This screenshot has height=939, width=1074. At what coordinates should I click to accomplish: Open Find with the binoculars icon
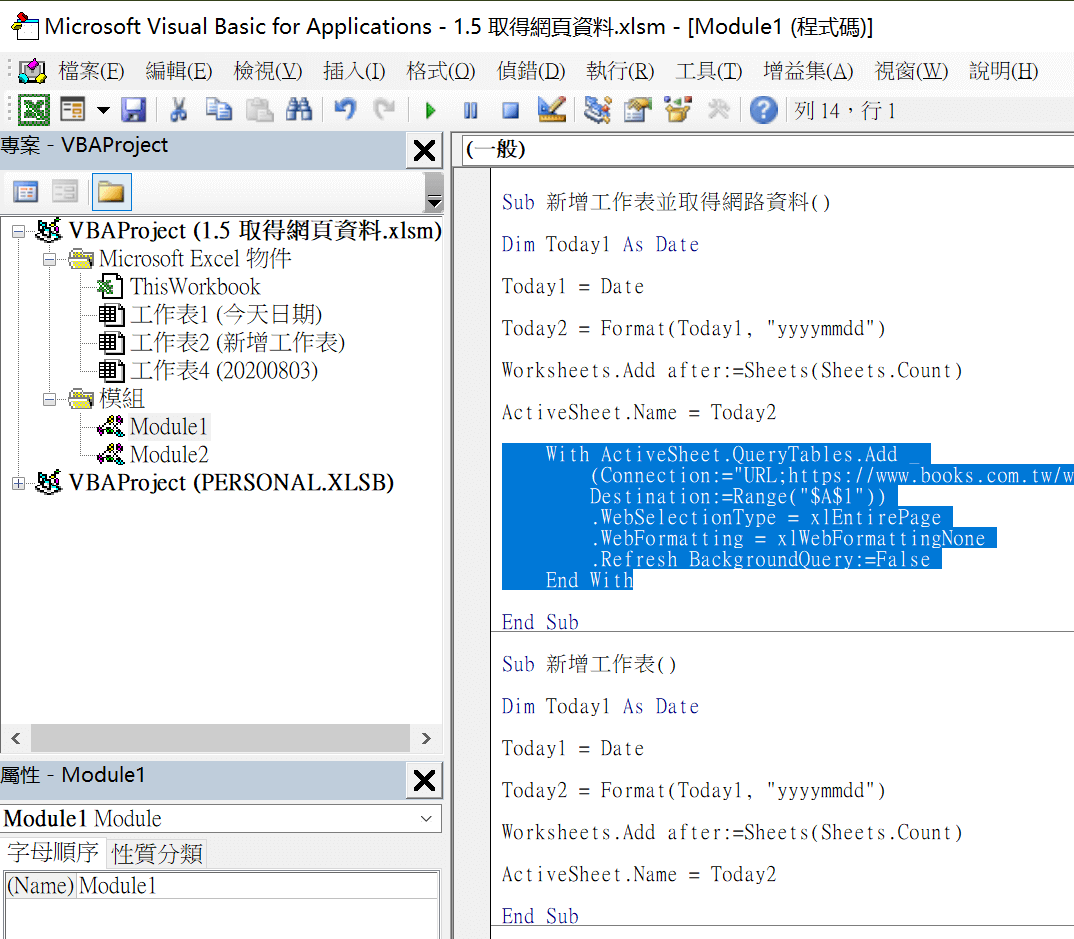tap(299, 110)
